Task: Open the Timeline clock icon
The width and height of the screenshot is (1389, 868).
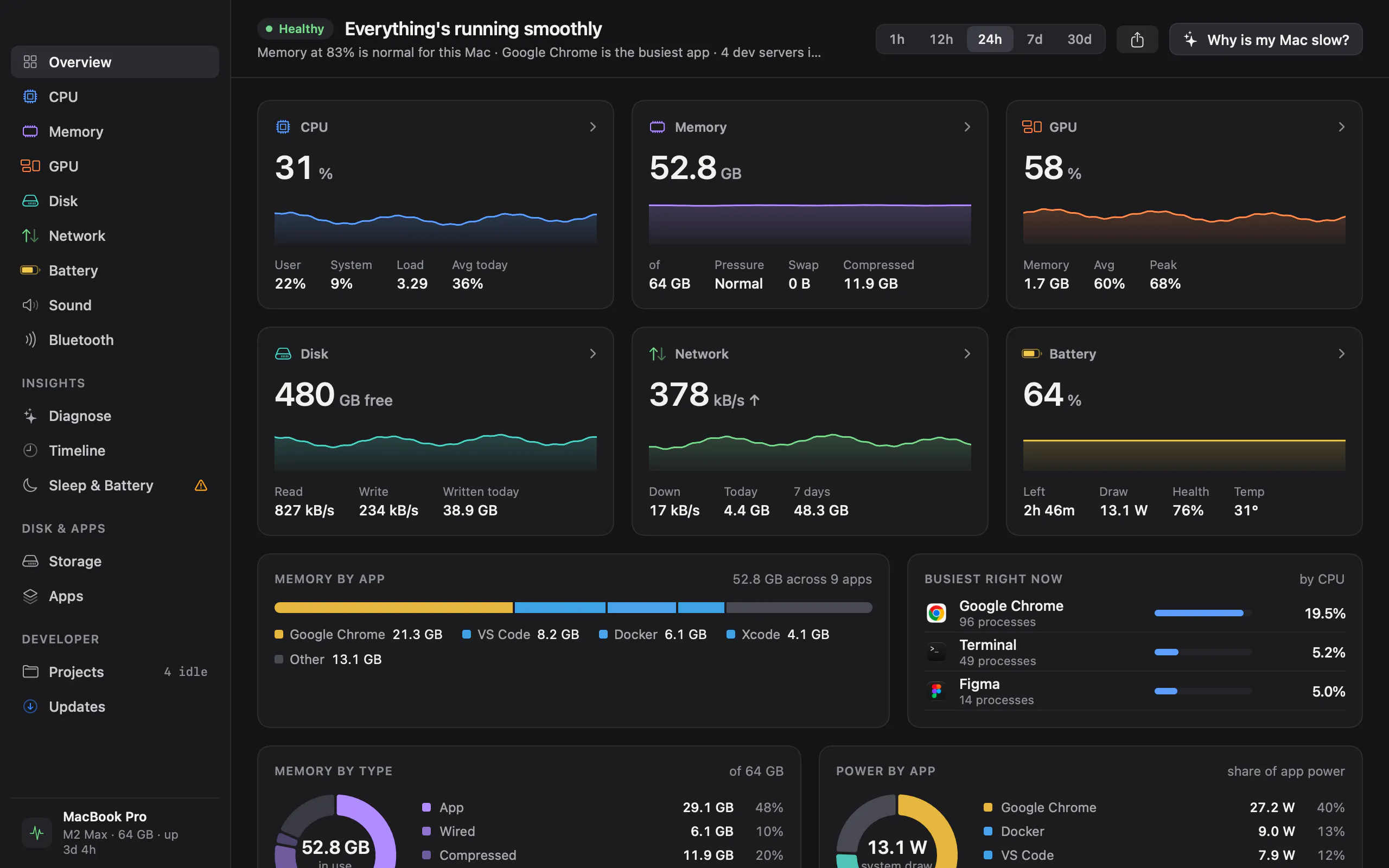Action: 30,451
